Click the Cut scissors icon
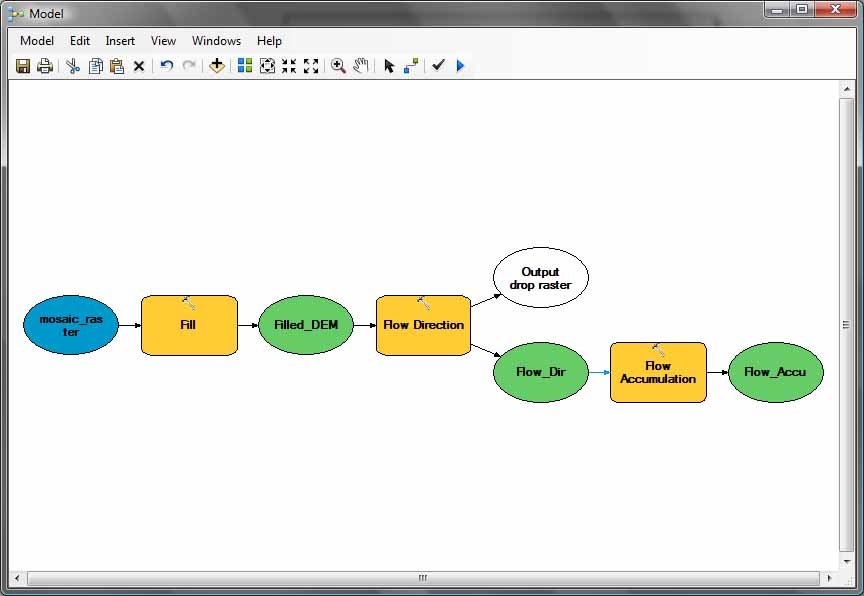This screenshot has width=864, height=596. (x=72, y=66)
